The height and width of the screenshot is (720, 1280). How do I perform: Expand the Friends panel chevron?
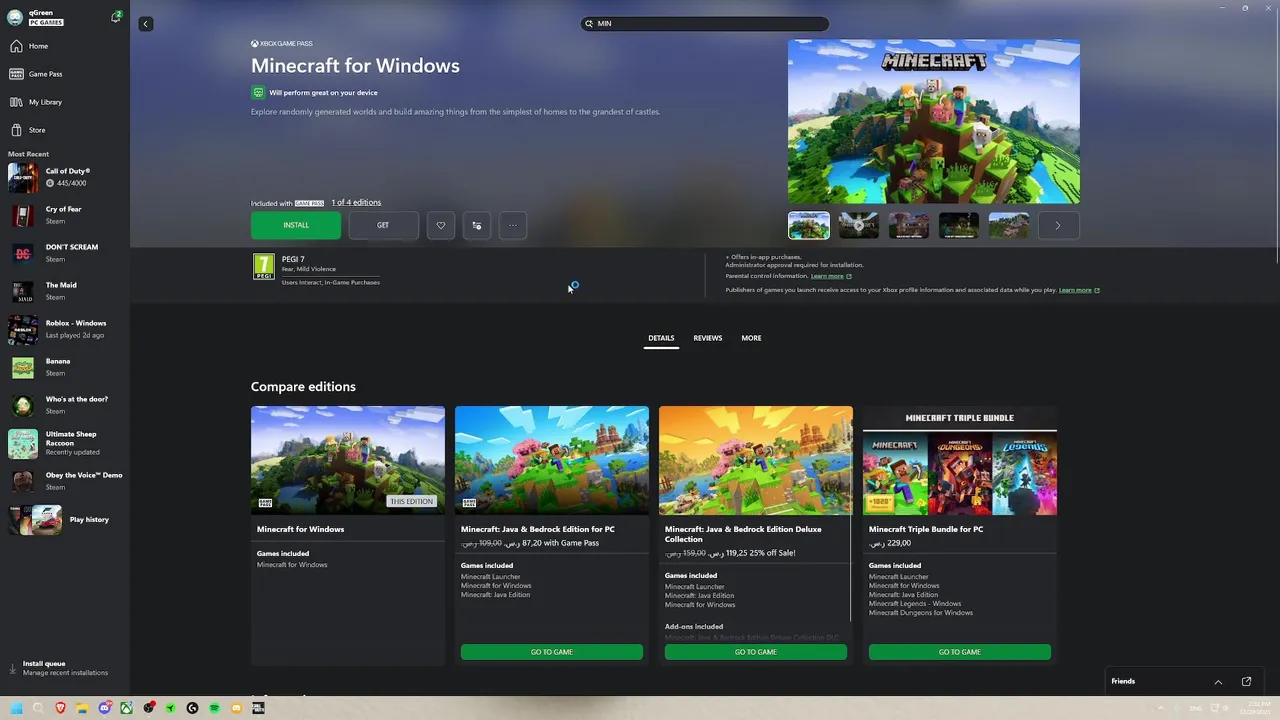(1218, 682)
